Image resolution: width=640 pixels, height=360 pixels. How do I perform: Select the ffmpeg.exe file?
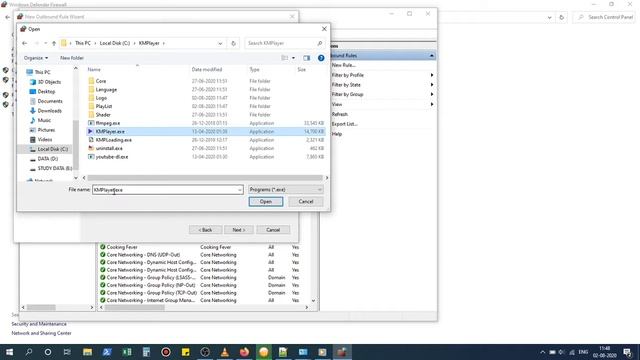pos(108,123)
